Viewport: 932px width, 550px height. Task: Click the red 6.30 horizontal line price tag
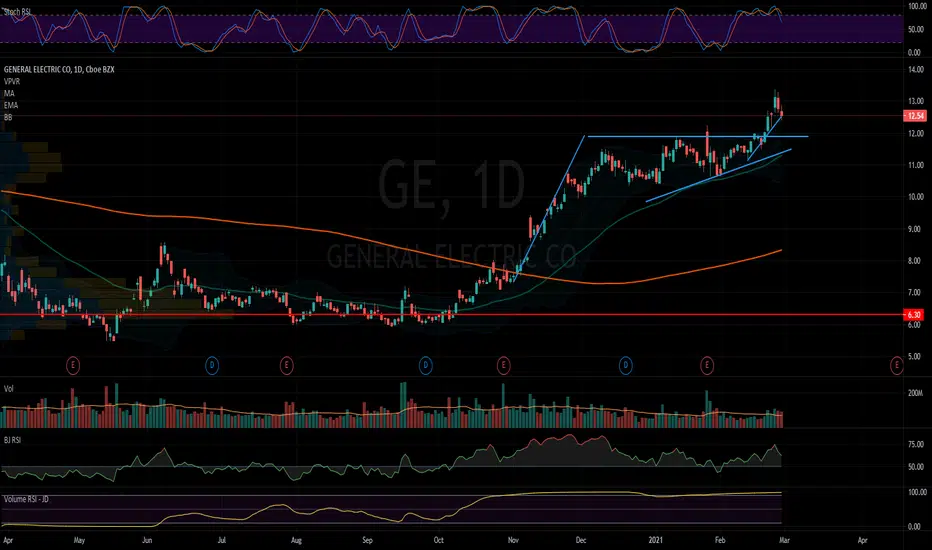click(915, 315)
